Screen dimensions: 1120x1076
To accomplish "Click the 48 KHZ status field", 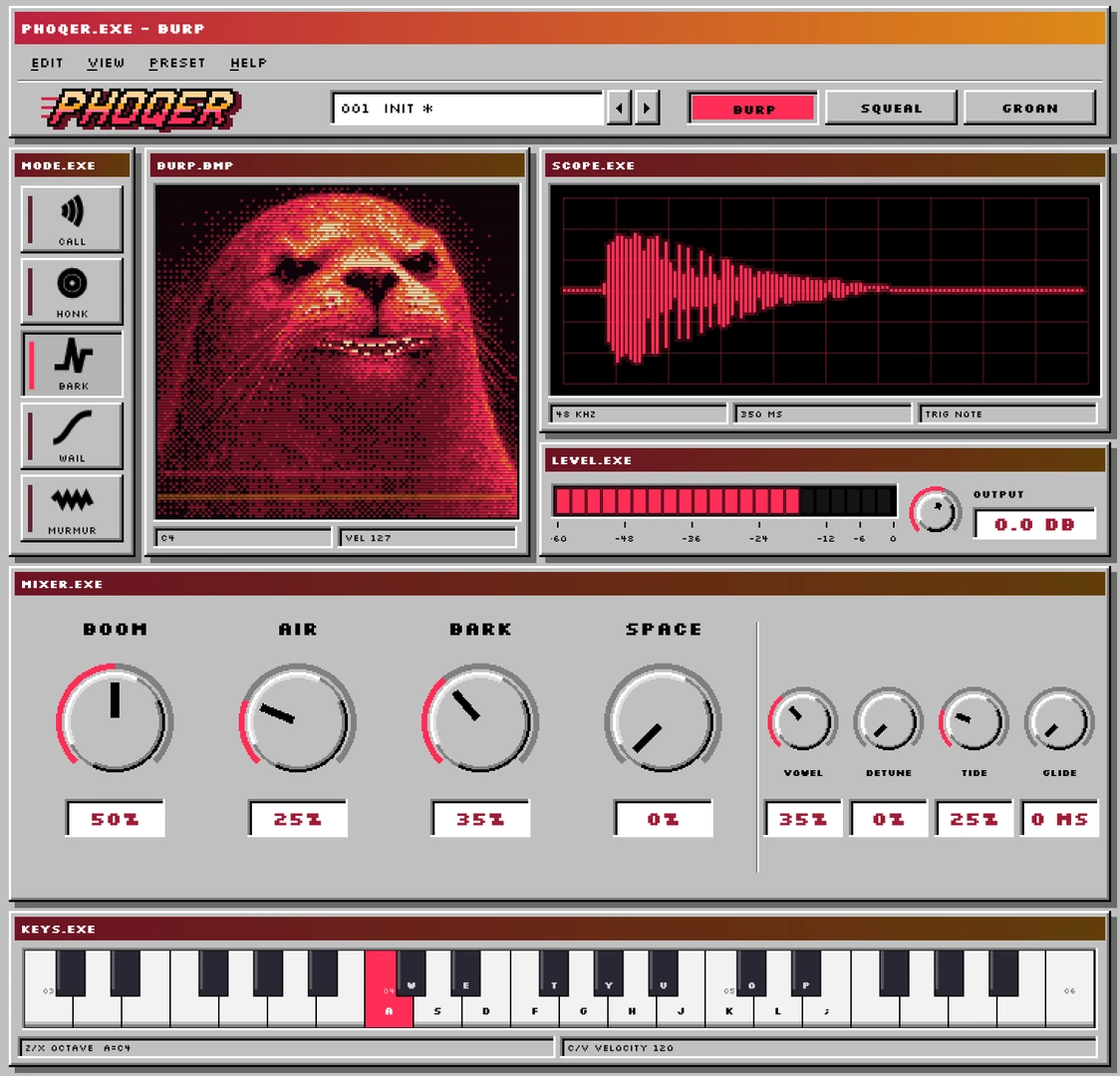I will (639, 414).
